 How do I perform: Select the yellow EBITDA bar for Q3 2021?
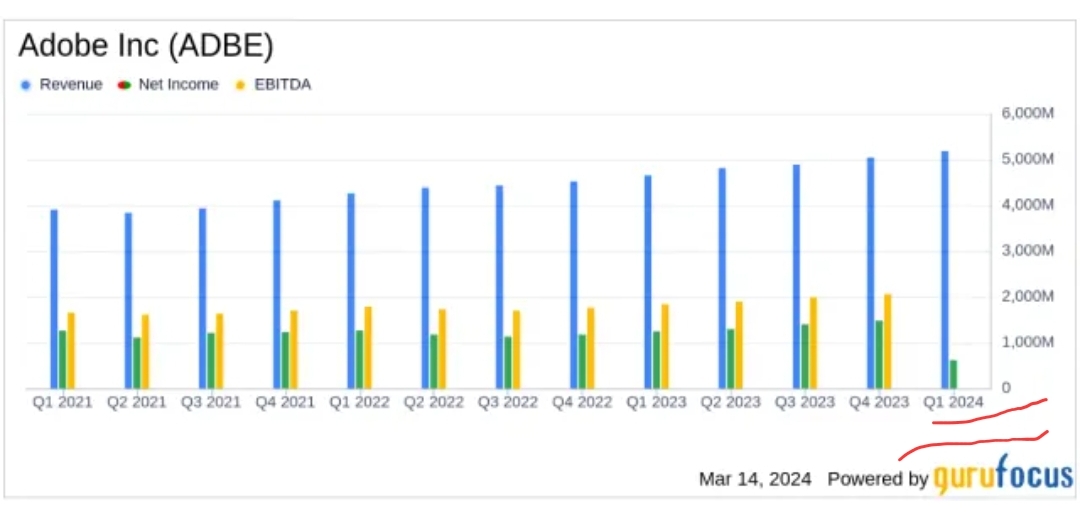(x=220, y=351)
